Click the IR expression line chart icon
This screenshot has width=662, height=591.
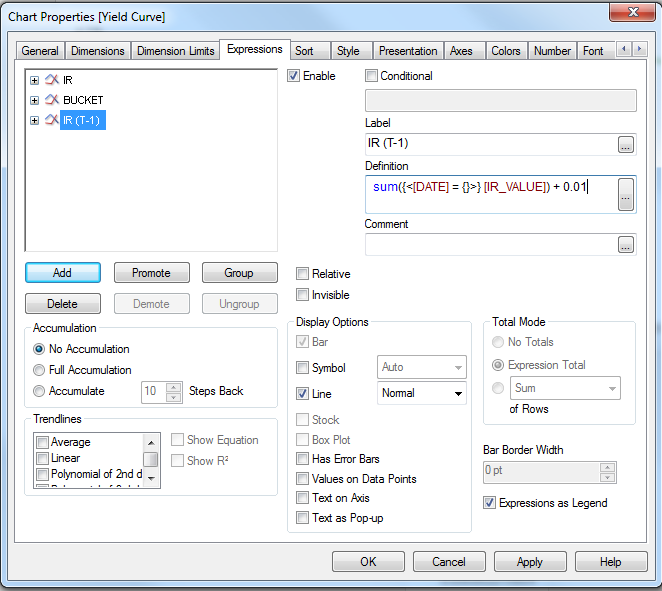click(52, 79)
